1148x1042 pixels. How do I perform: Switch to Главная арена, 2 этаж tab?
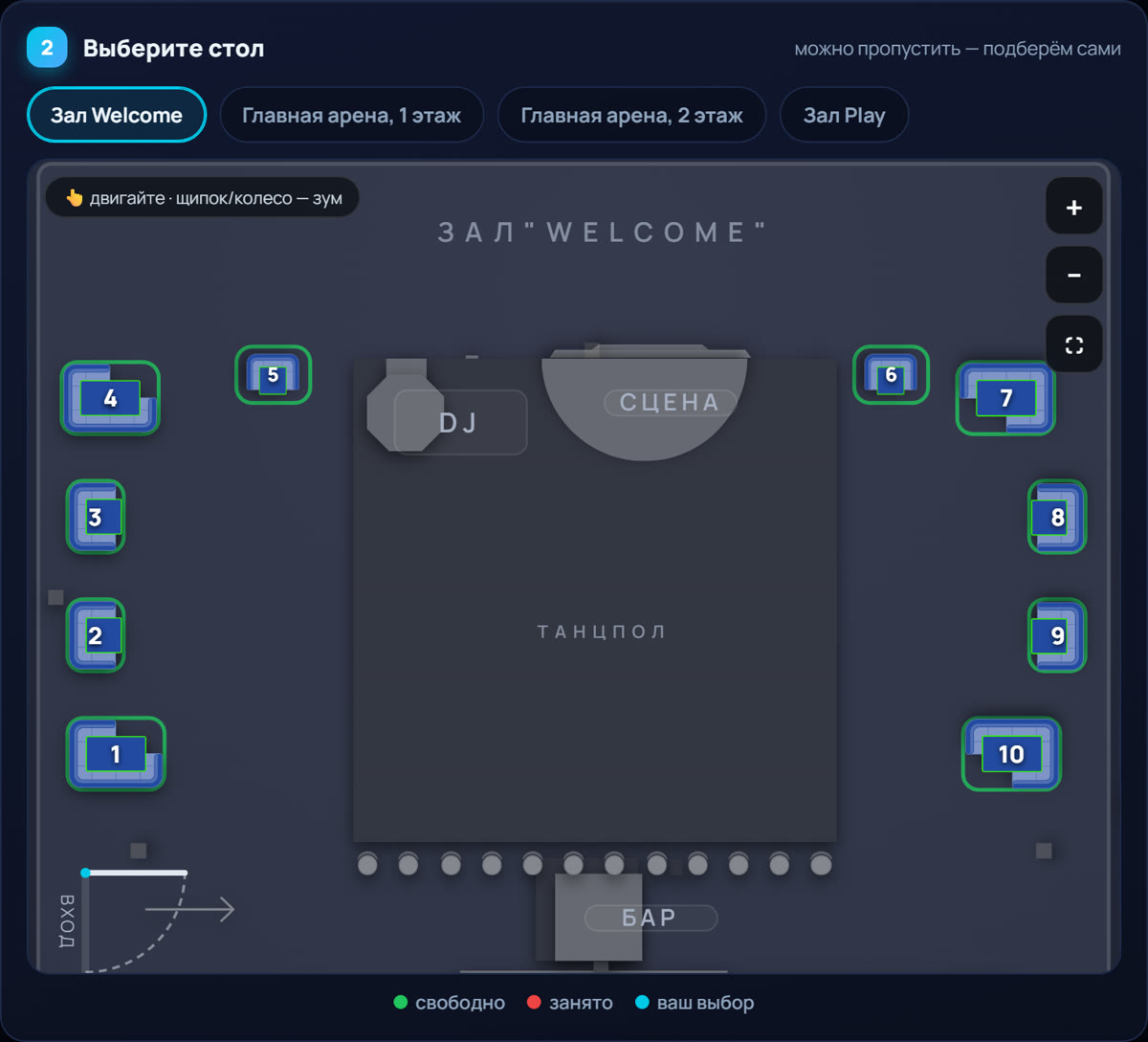point(631,115)
